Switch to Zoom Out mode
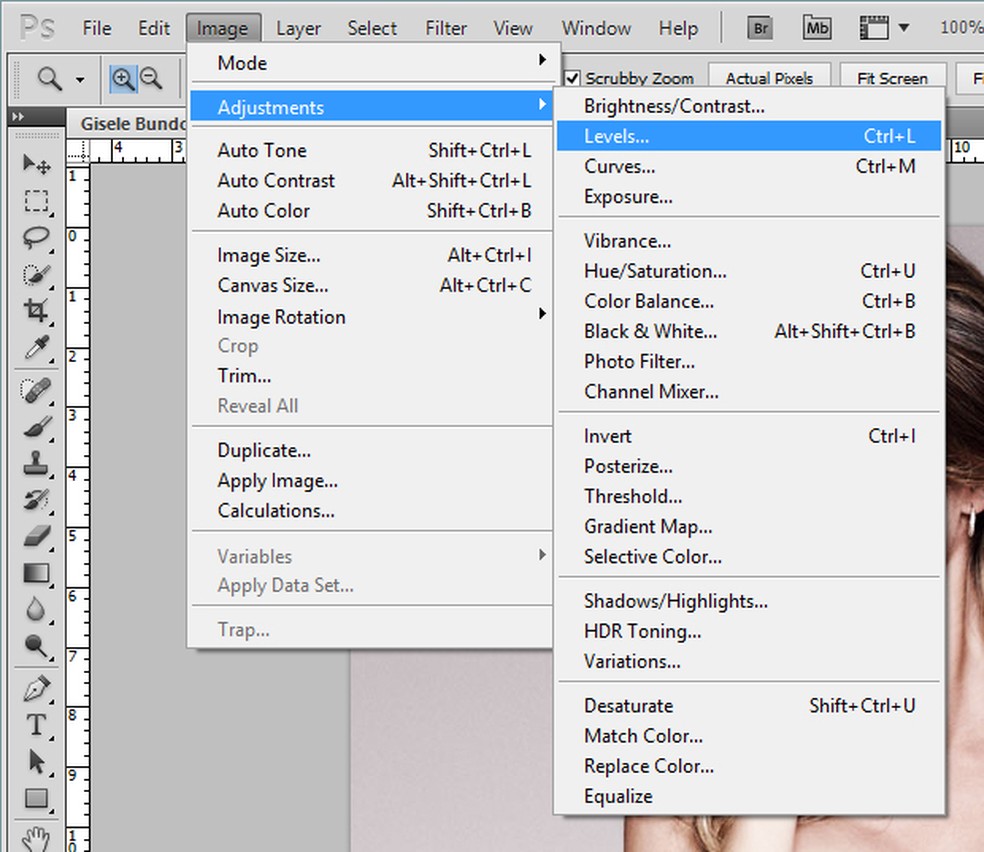This screenshot has height=852, width=984. 150,78
